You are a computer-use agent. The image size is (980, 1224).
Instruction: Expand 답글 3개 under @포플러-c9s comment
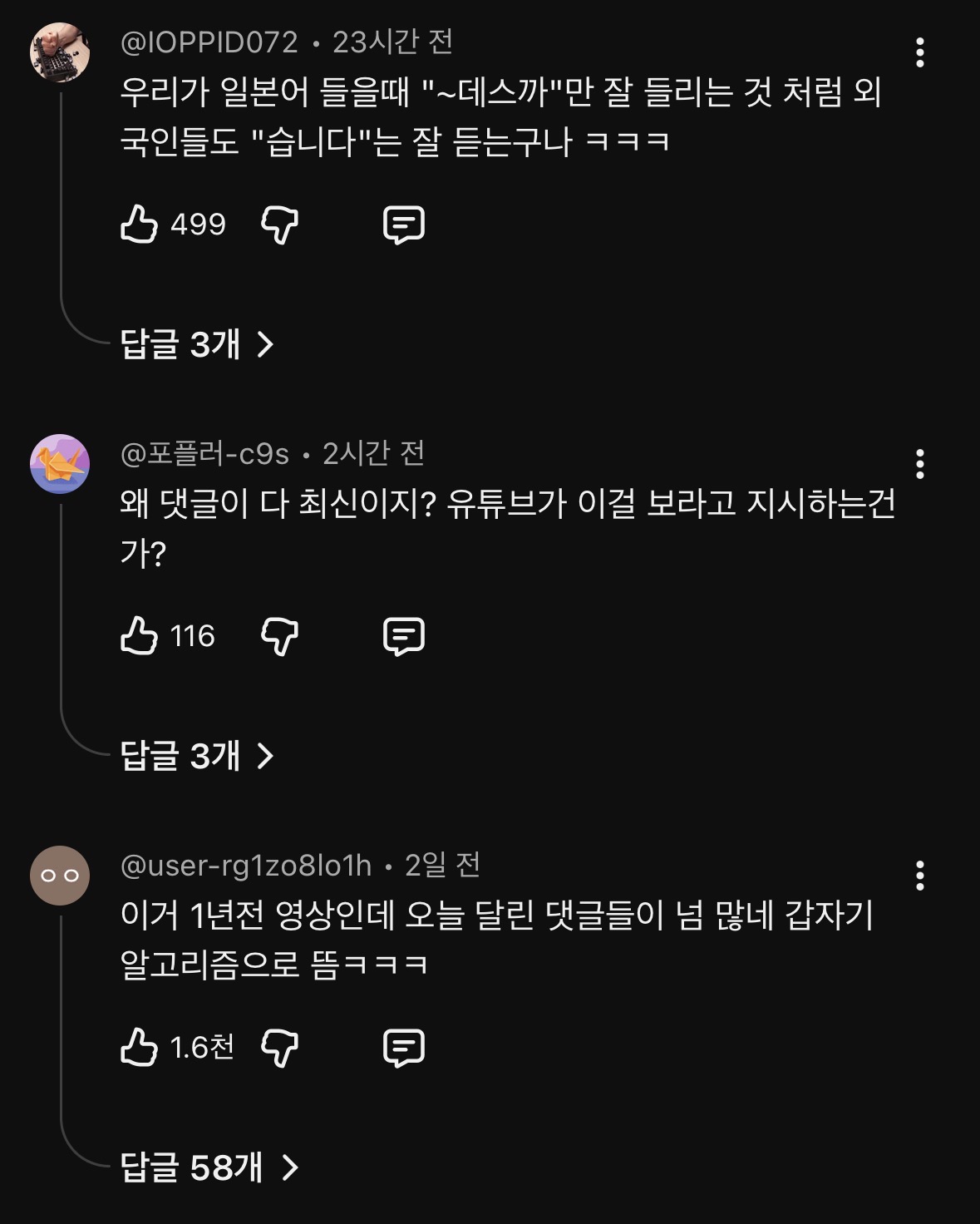click(x=196, y=755)
